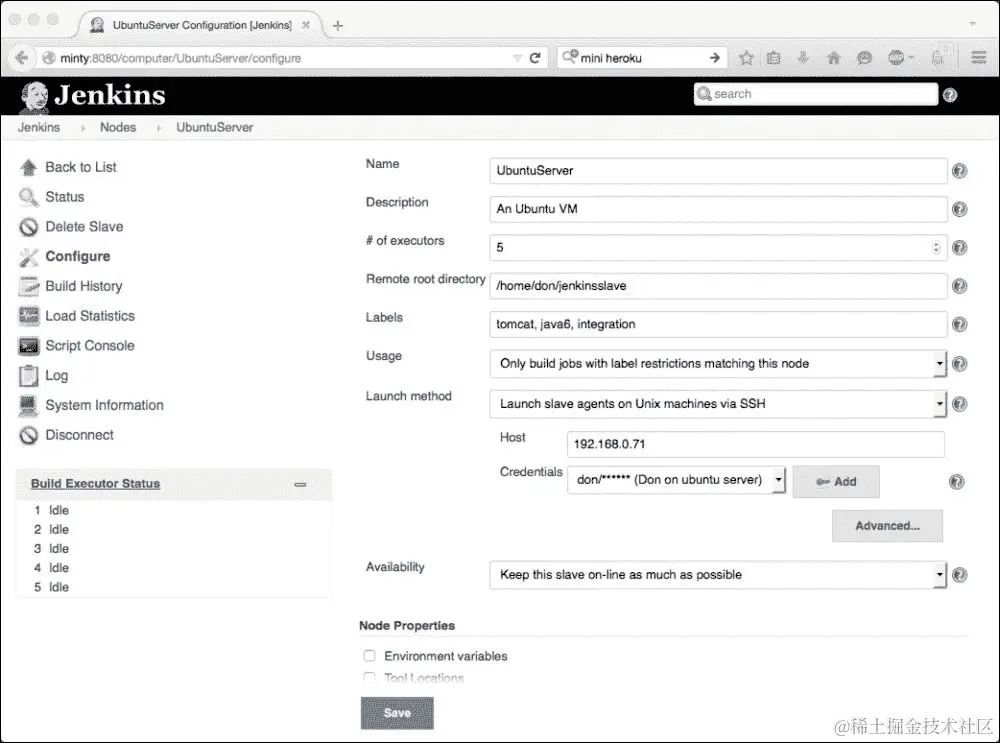Open help for the Usage dropdown
This screenshot has width=1000, height=743.
tap(959, 364)
